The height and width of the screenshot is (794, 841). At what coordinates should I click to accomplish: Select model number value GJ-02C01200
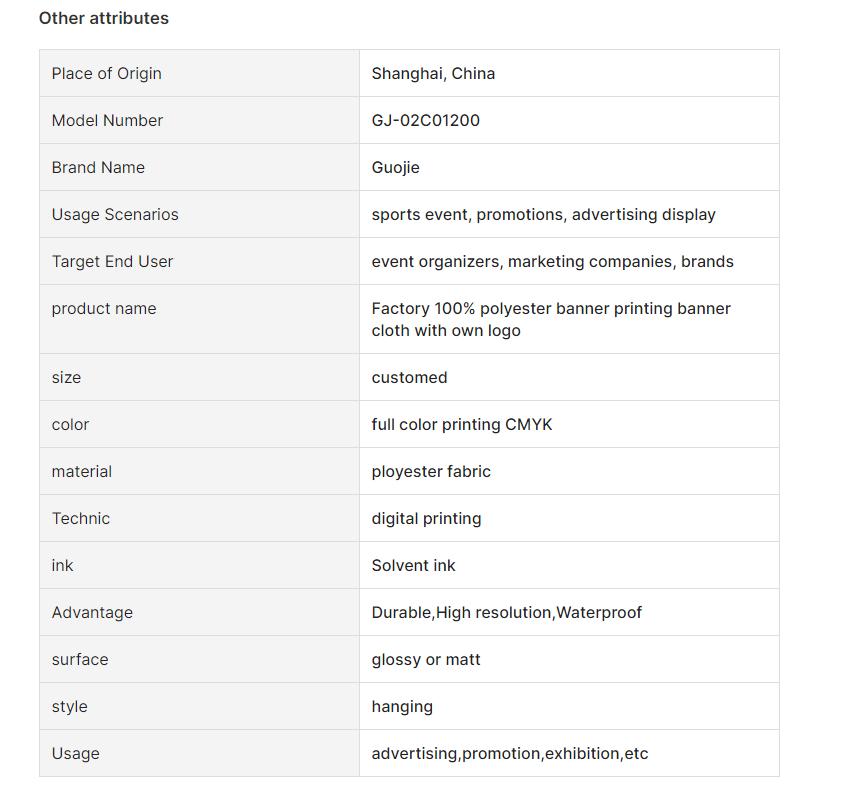tap(425, 120)
